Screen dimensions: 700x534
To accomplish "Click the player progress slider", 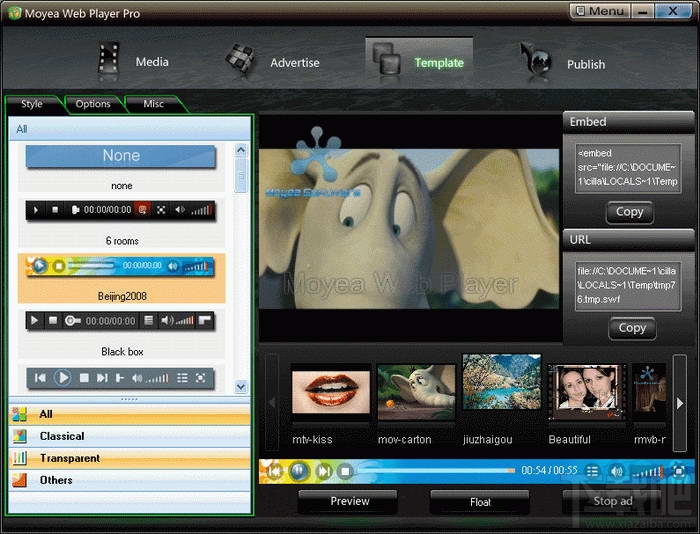I will click(437, 471).
